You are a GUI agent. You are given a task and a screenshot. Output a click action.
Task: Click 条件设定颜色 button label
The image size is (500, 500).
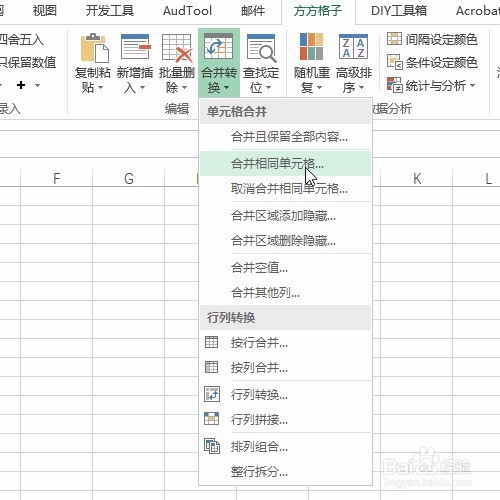click(x=441, y=62)
